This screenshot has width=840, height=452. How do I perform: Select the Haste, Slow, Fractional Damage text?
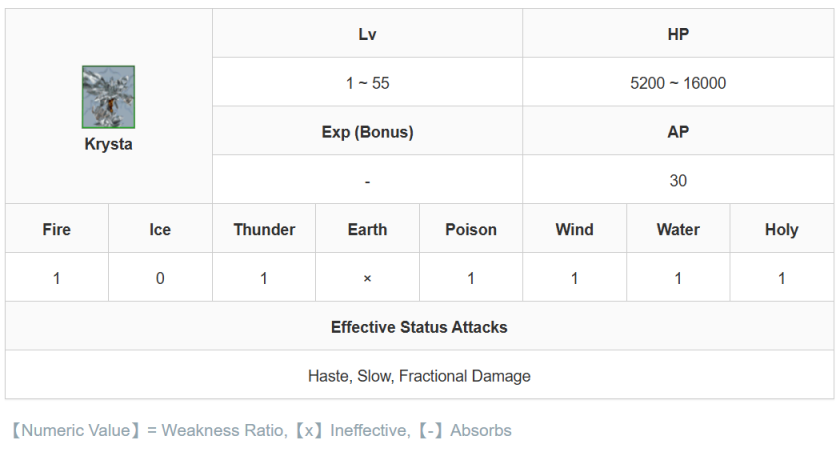point(419,376)
